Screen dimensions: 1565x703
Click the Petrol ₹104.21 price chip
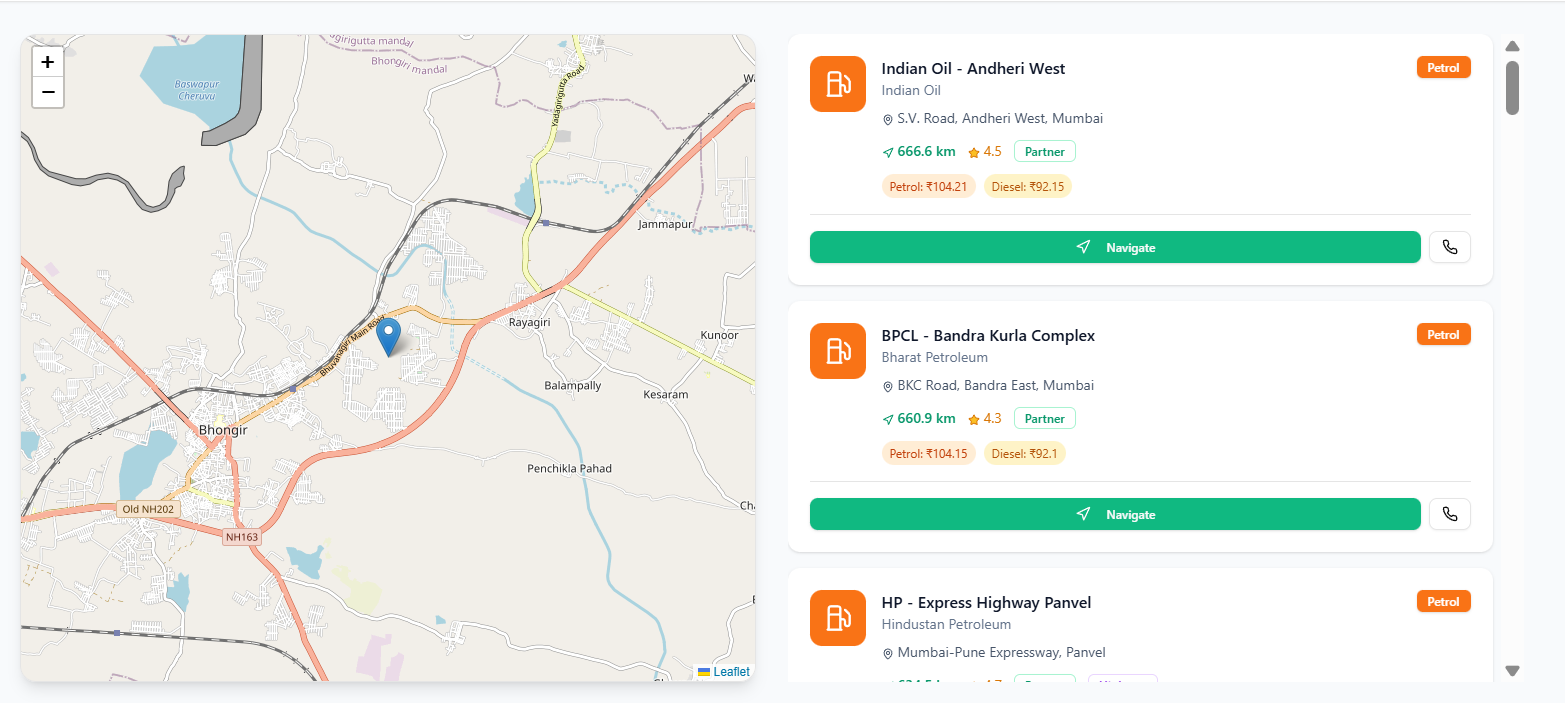pos(929,186)
